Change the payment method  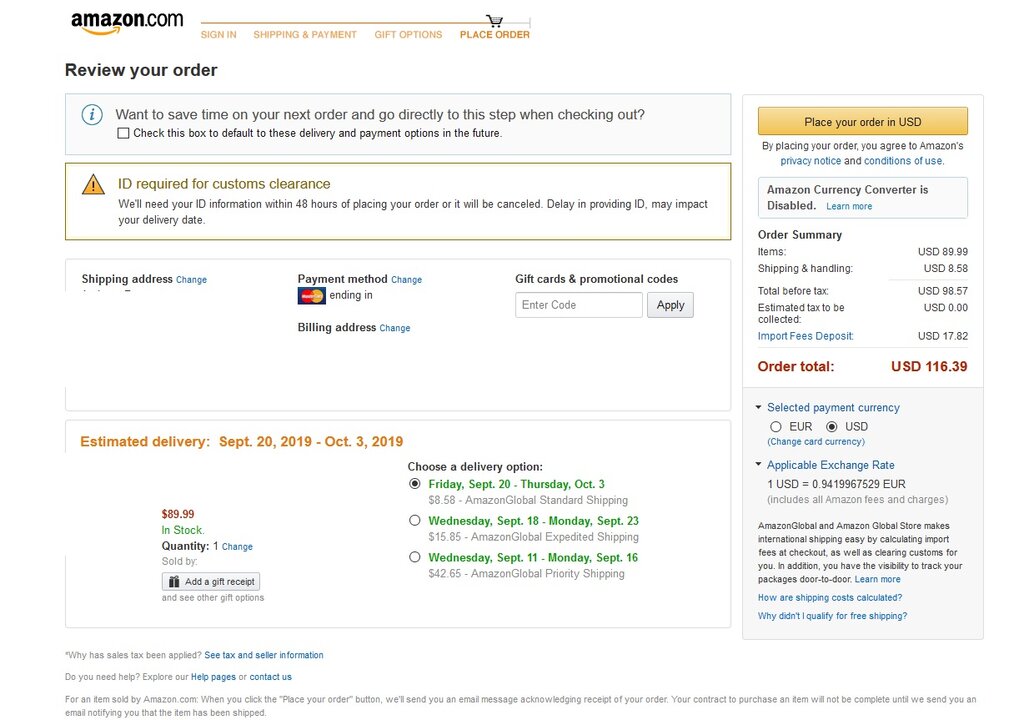point(406,280)
